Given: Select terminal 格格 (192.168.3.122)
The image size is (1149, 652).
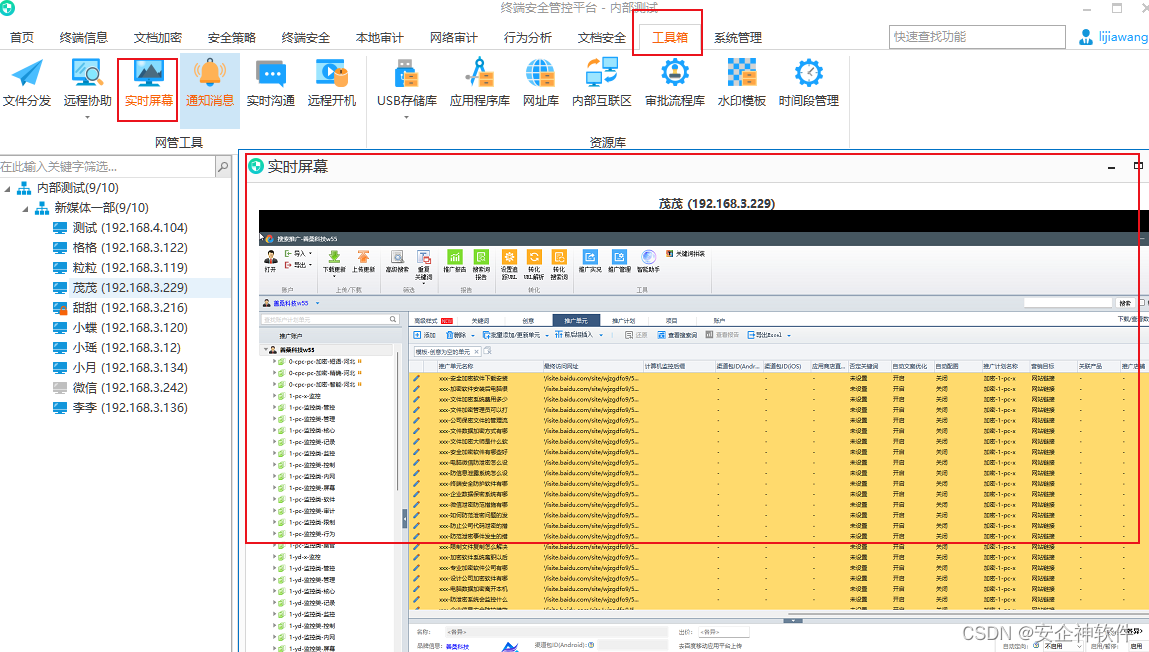Looking at the screenshot, I should point(120,248).
